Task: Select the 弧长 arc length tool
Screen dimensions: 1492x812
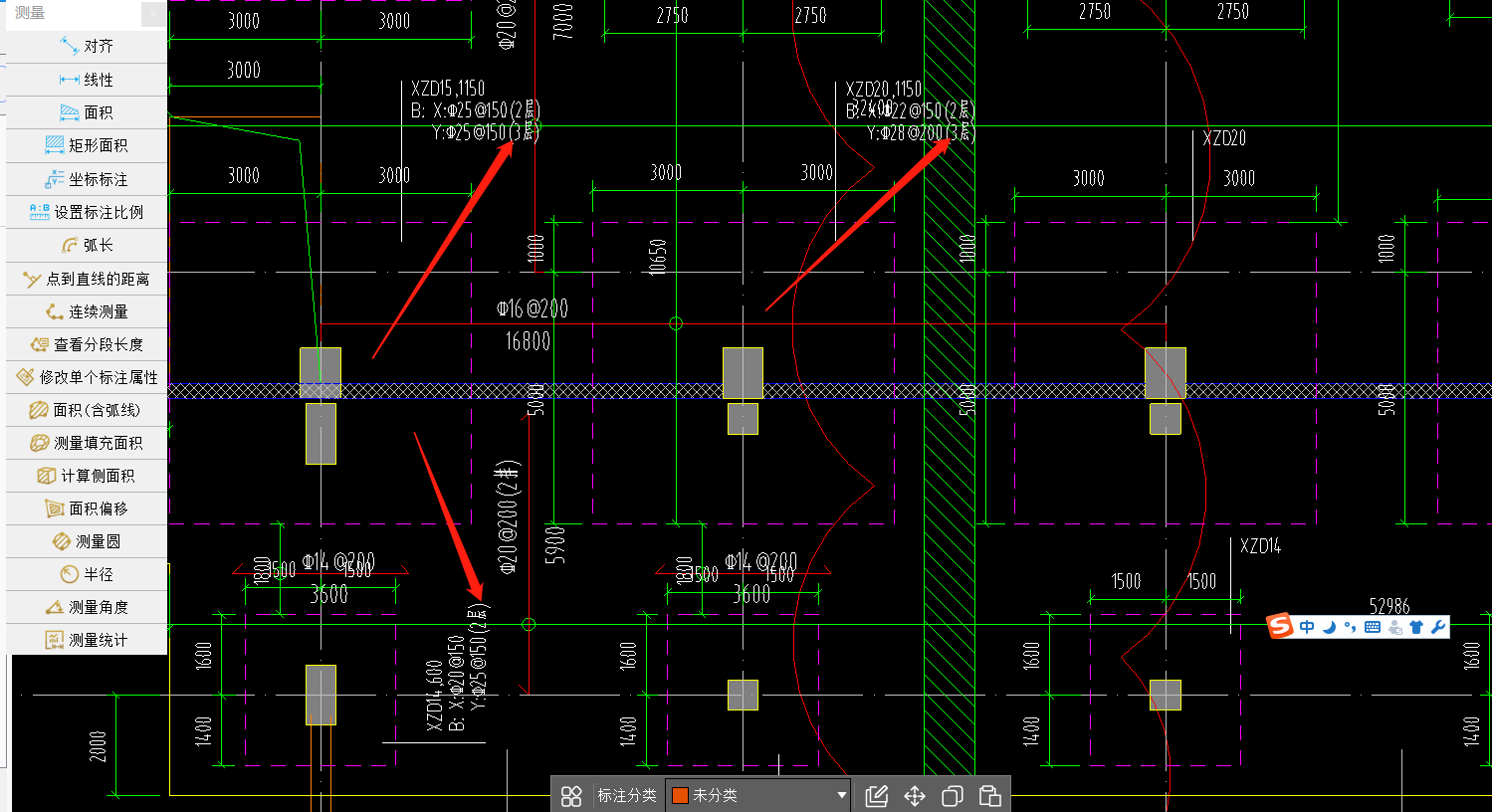Action: (87, 245)
